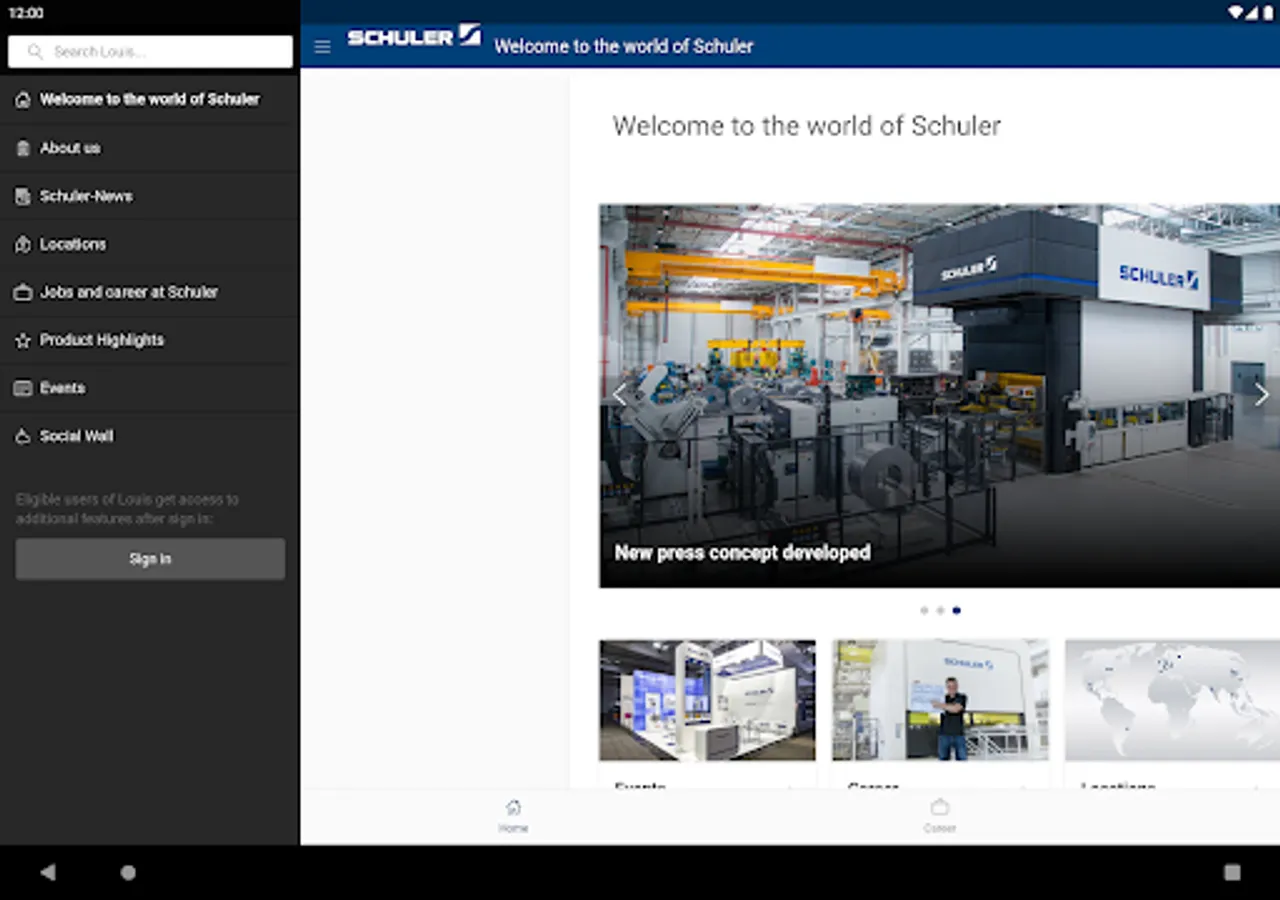1280x900 pixels.
Task: Go to previous carousel slide arrow
Action: [620, 395]
